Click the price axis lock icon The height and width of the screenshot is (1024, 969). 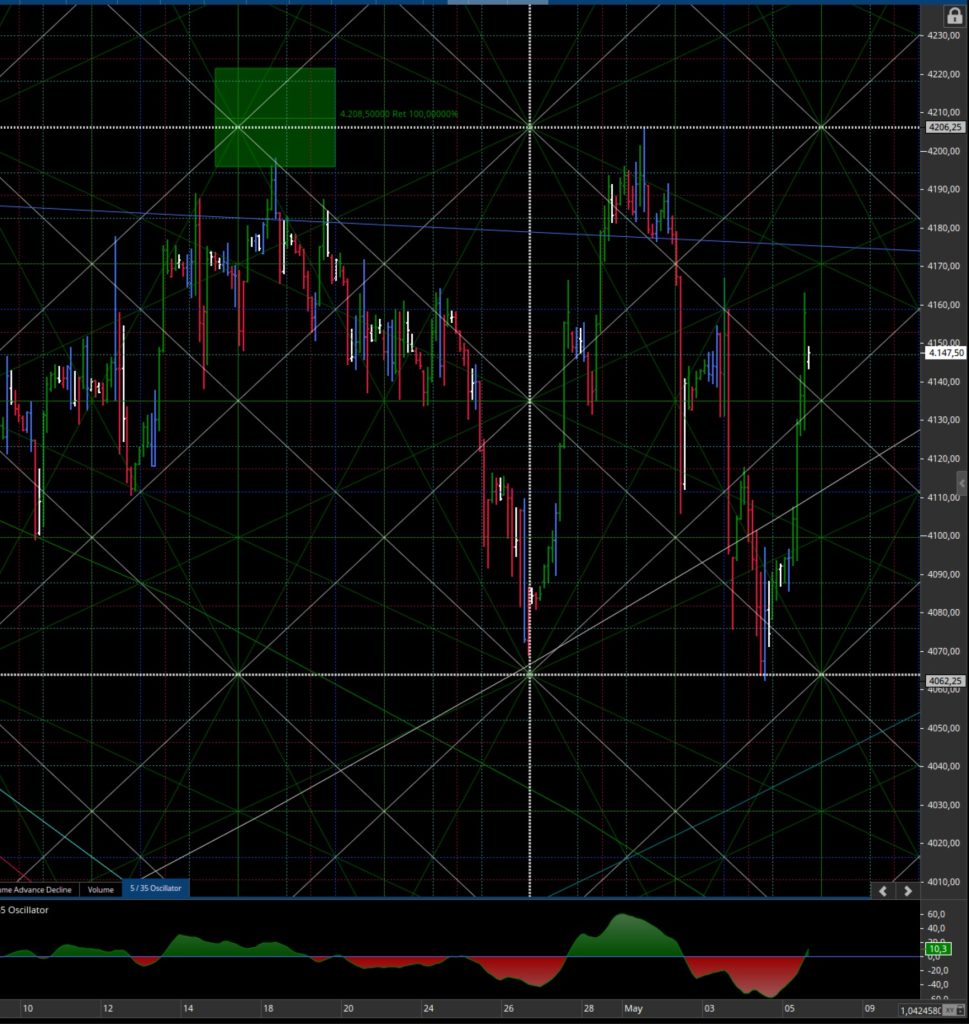tap(955, 16)
